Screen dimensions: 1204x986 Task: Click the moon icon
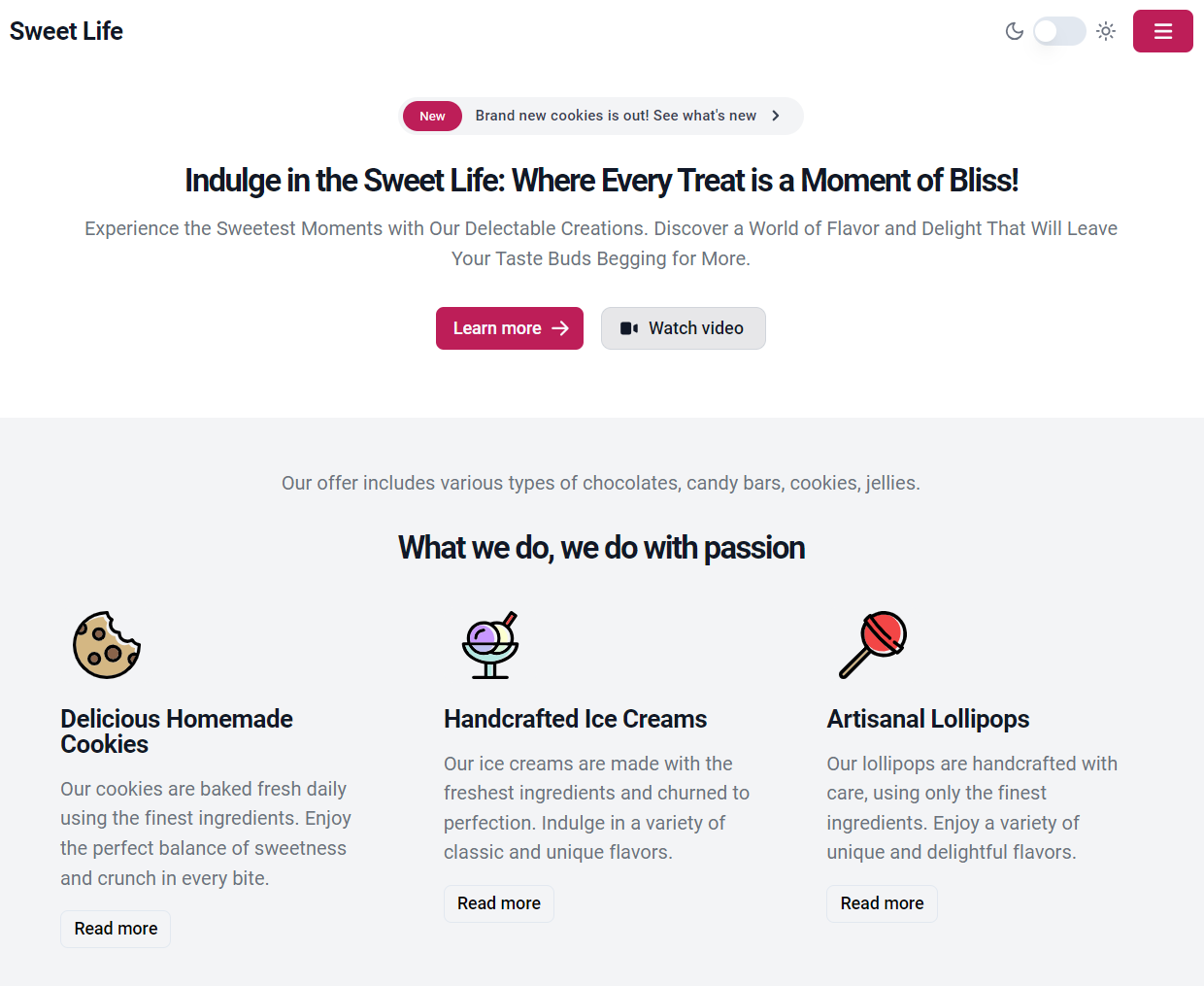click(1015, 31)
